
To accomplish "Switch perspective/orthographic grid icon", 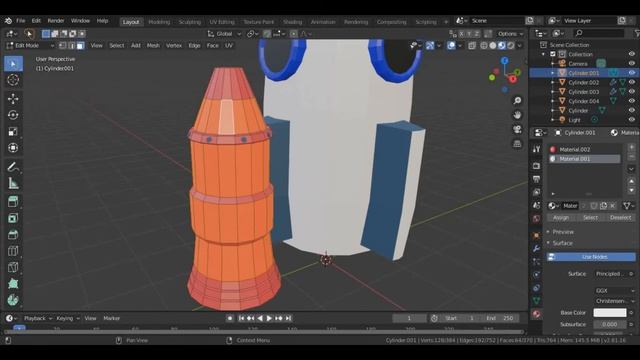I will tap(517, 144).
